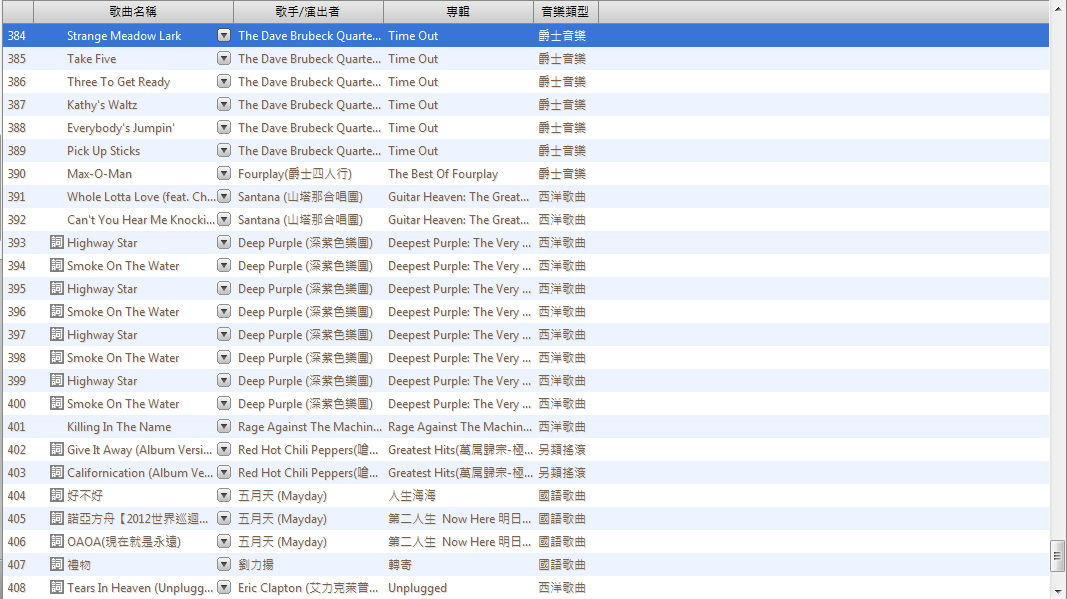Click genre 另類搖滾 in row 402
This screenshot has height=599, width=1067.
coord(562,449)
